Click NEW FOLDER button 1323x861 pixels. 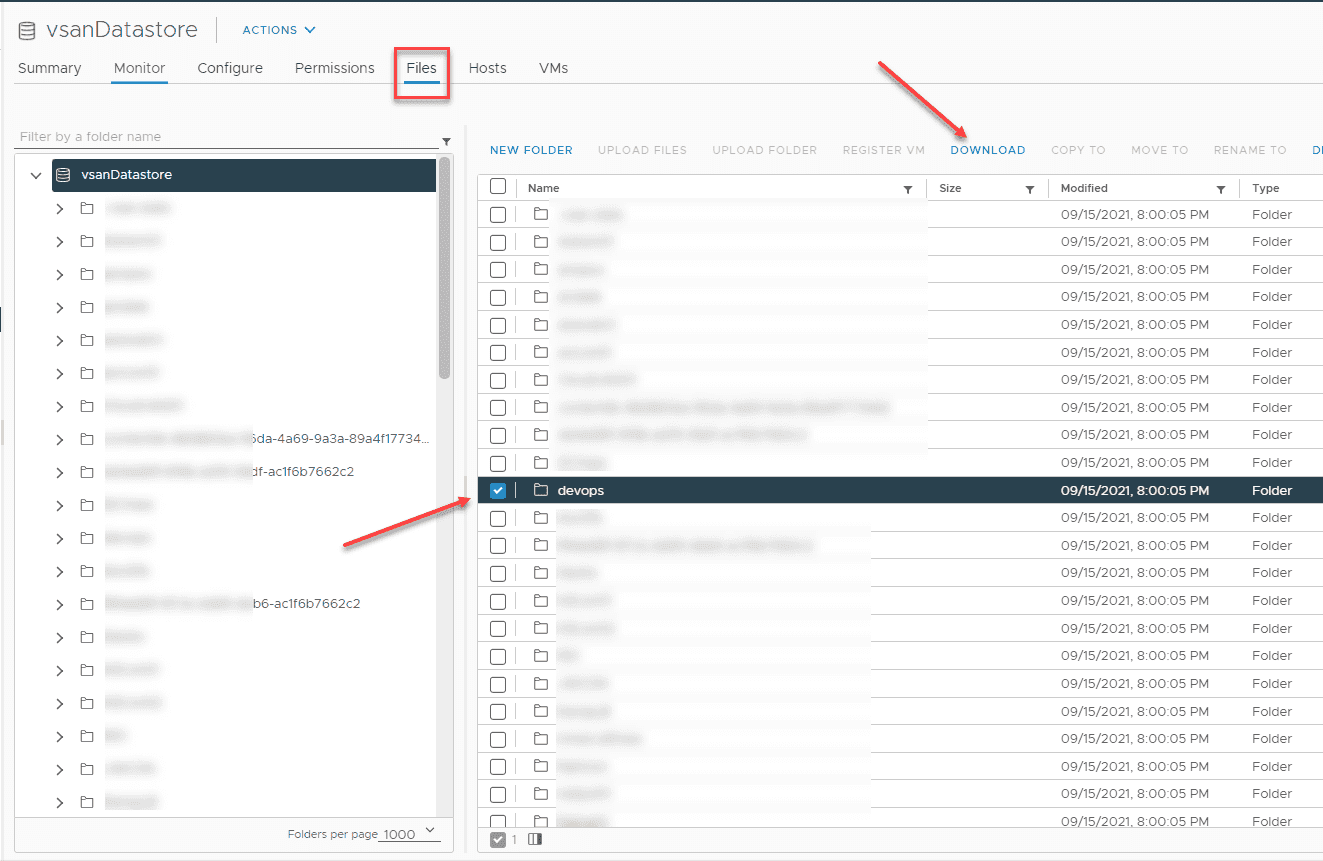coord(531,150)
